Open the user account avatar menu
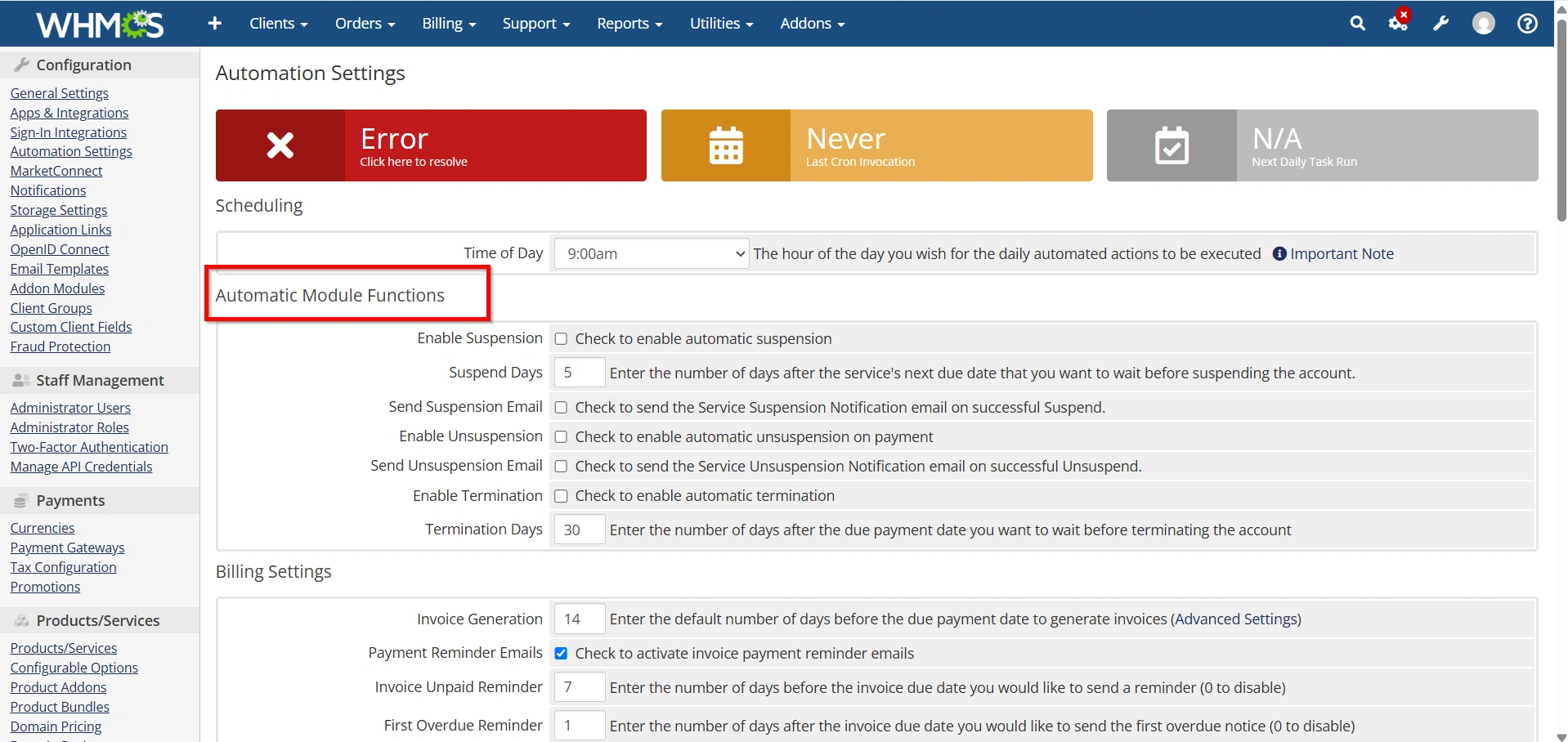The height and width of the screenshot is (742, 1568). pyautogui.click(x=1484, y=24)
